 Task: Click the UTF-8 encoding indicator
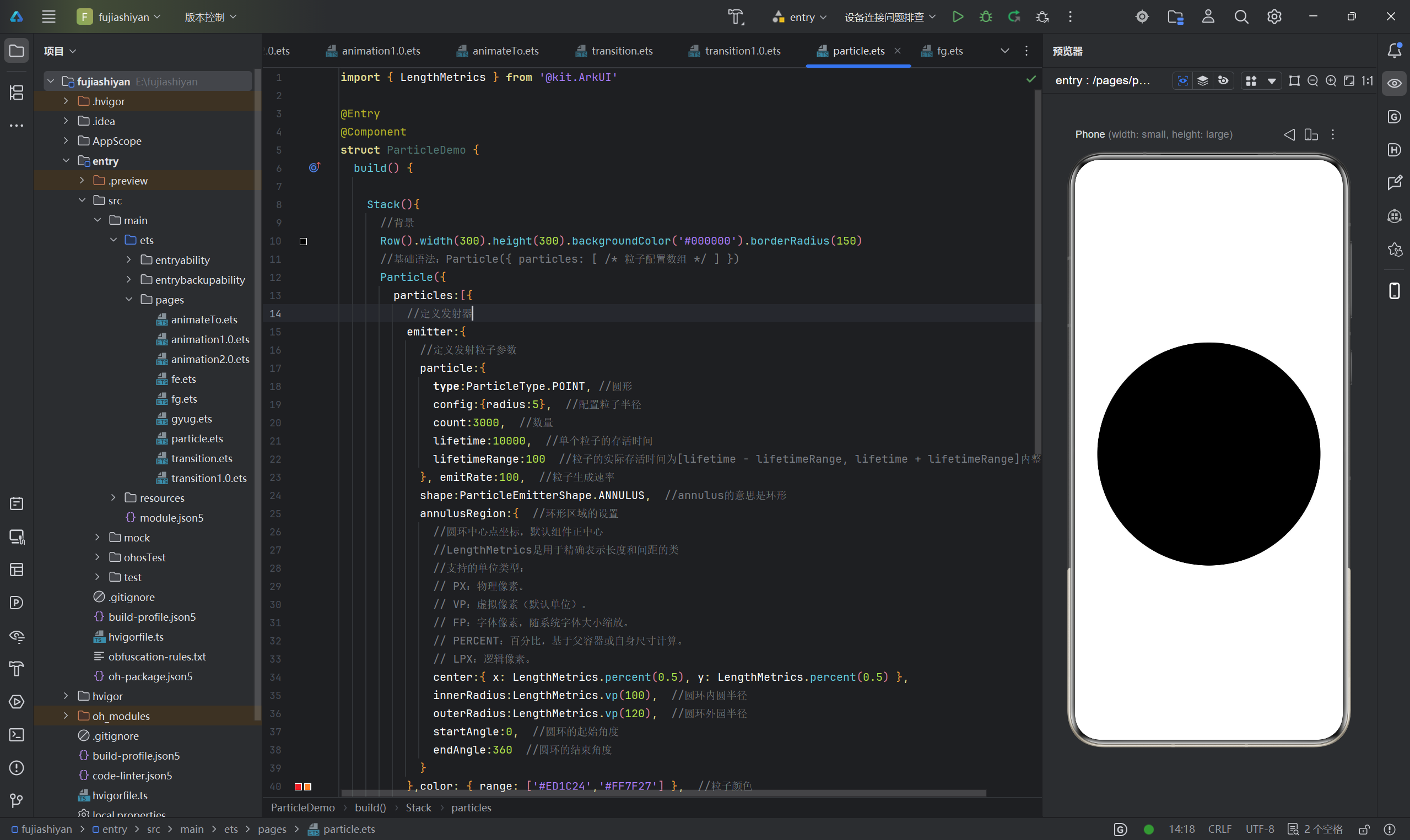(x=1260, y=829)
